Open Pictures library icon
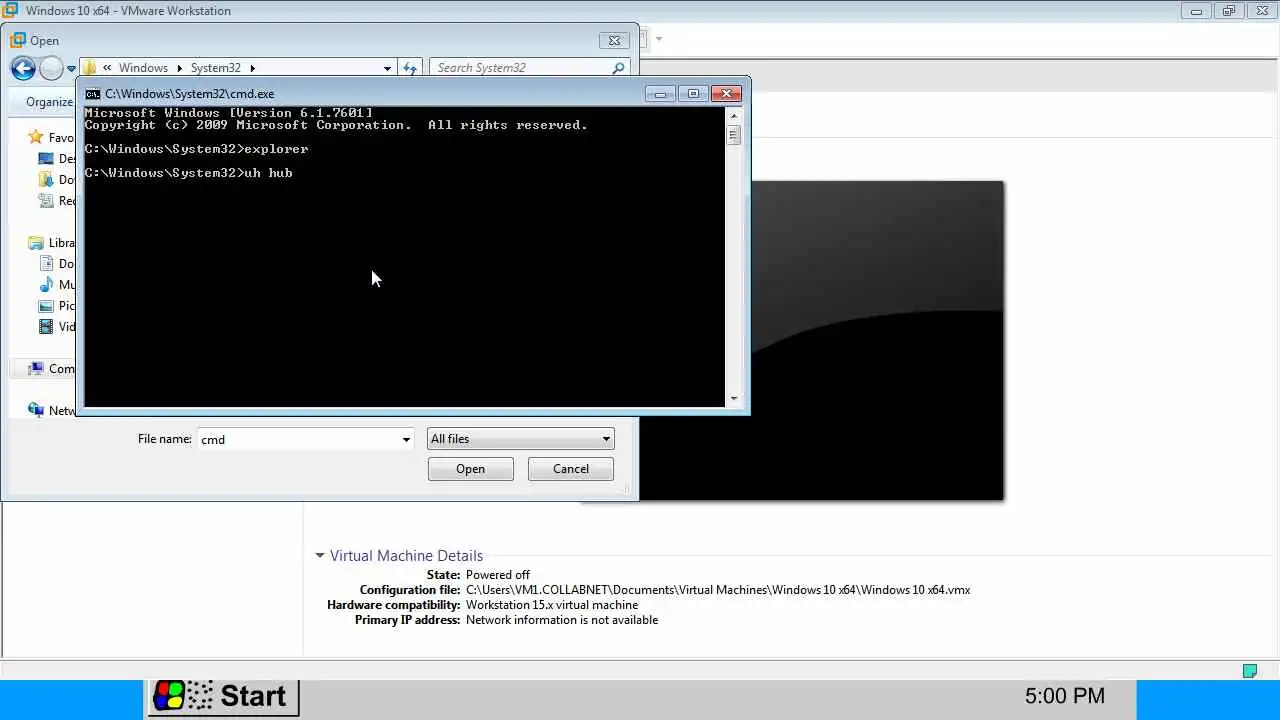This screenshot has width=1280, height=720. click(x=46, y=306)
